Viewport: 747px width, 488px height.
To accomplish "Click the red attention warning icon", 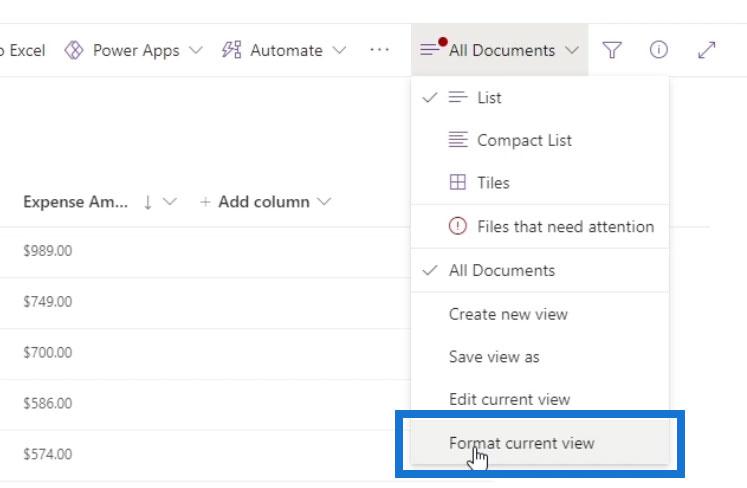I will point(457,226).
